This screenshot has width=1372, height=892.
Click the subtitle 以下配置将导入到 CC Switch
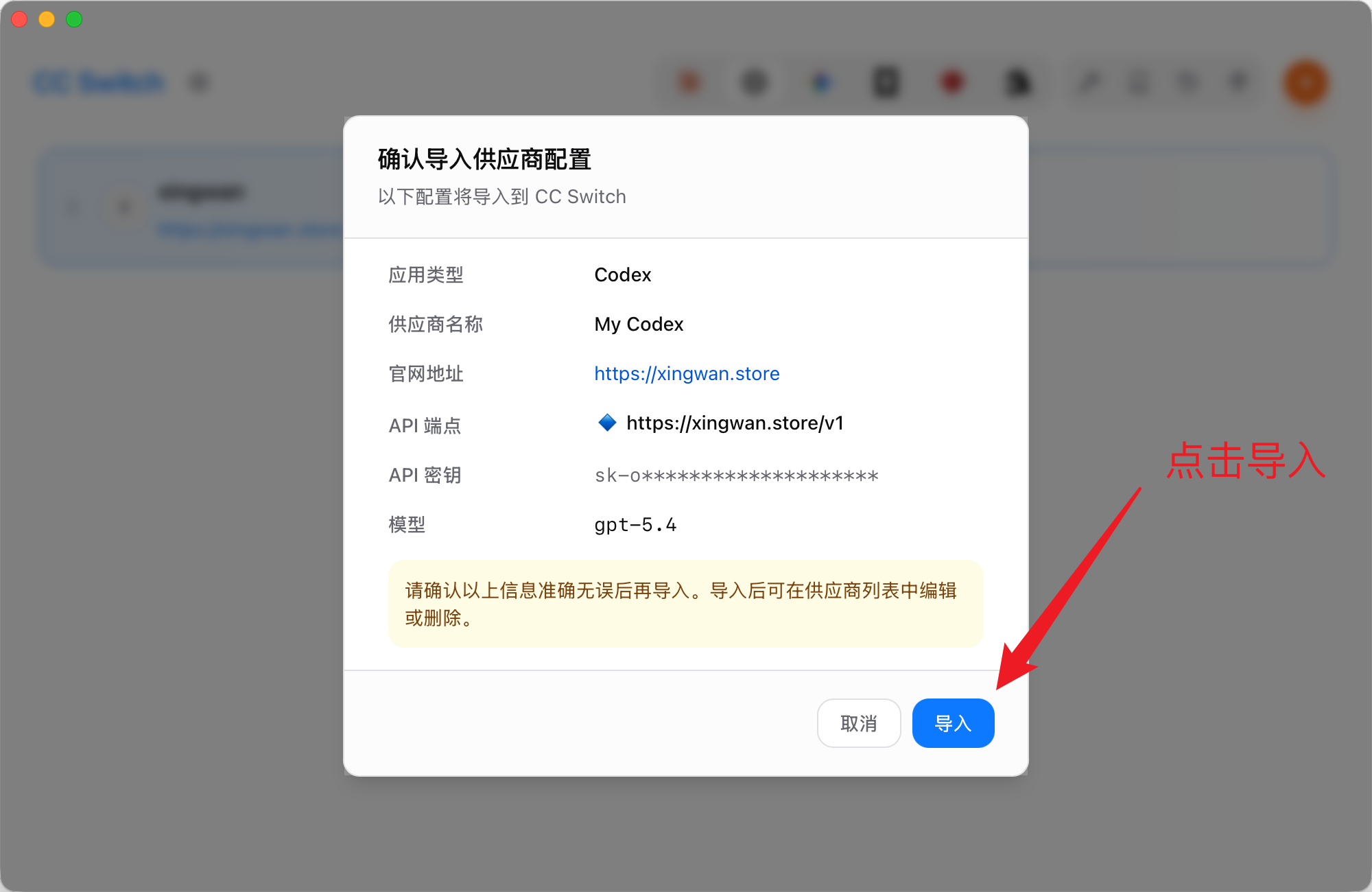[x=501, y=197]
